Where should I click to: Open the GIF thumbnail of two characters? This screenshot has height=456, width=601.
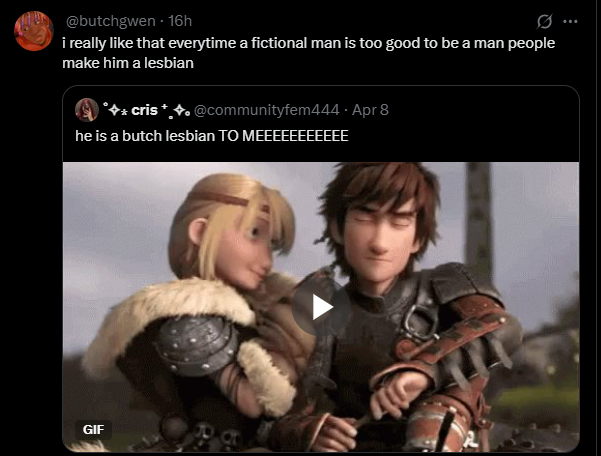(x=321, y=307)
